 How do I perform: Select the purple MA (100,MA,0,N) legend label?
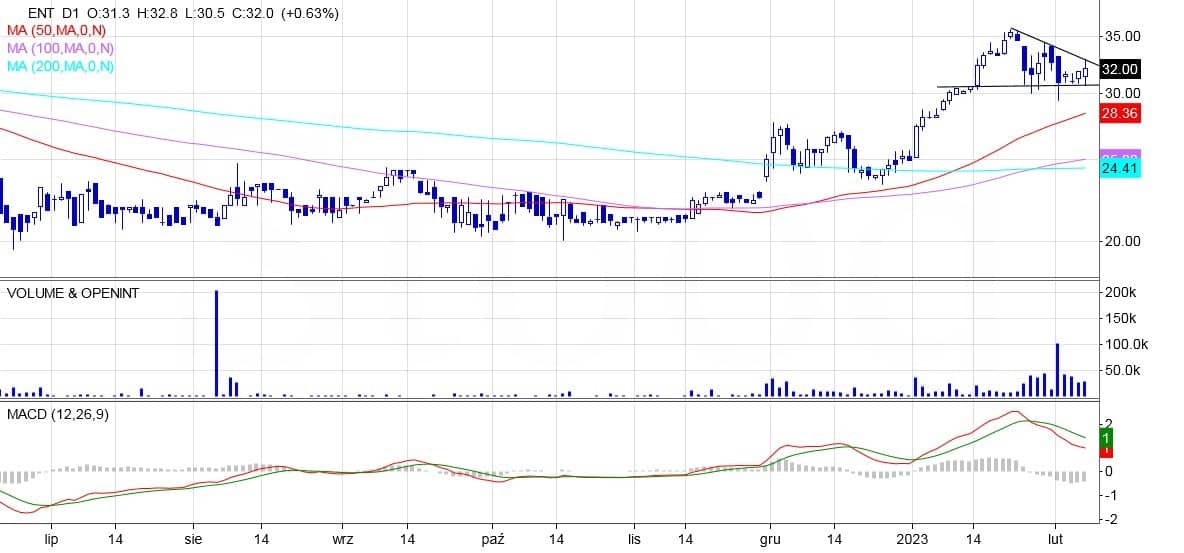(60, 48)
